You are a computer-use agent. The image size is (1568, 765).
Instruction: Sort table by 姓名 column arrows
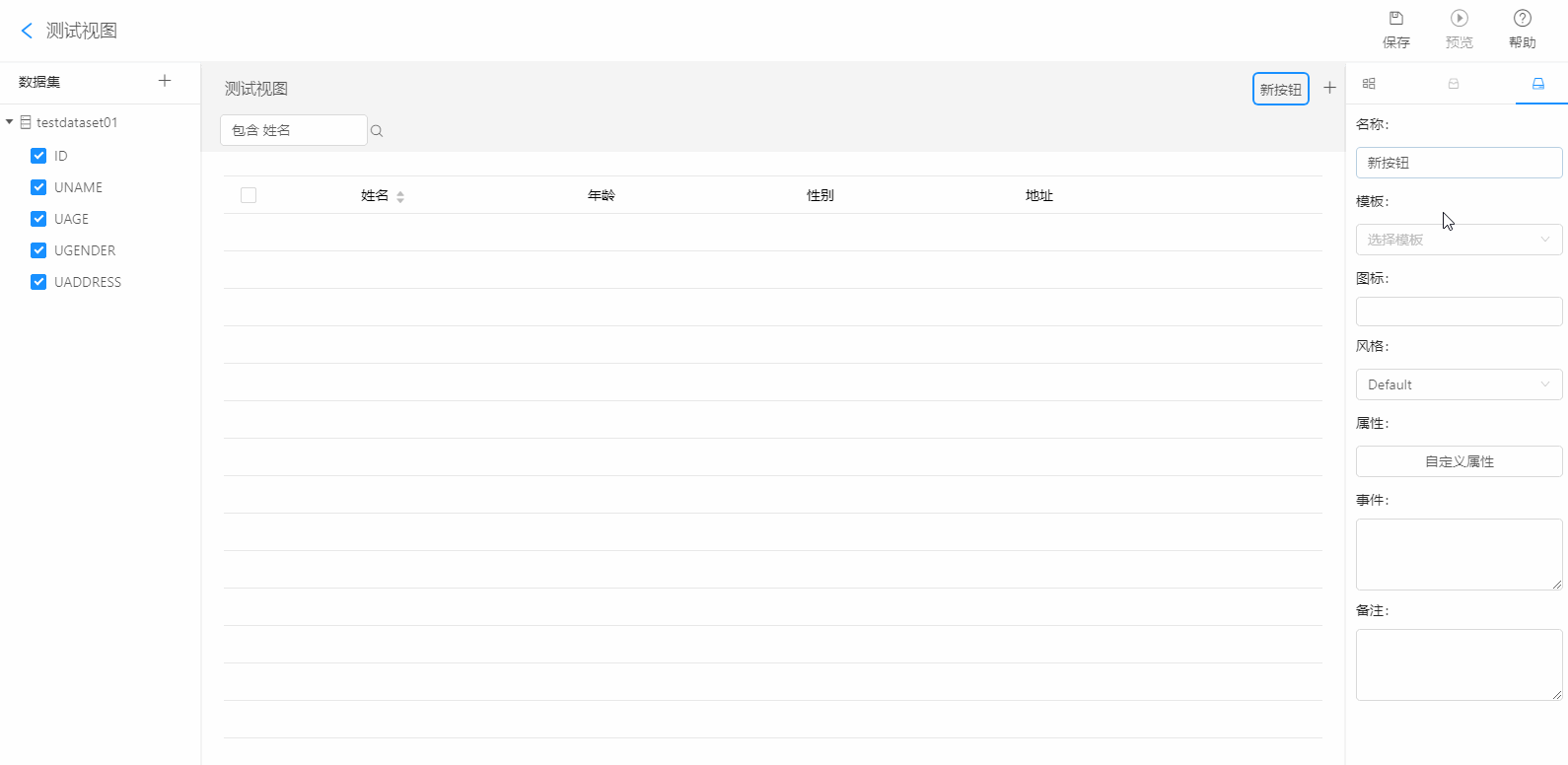(x=400, y=197)
